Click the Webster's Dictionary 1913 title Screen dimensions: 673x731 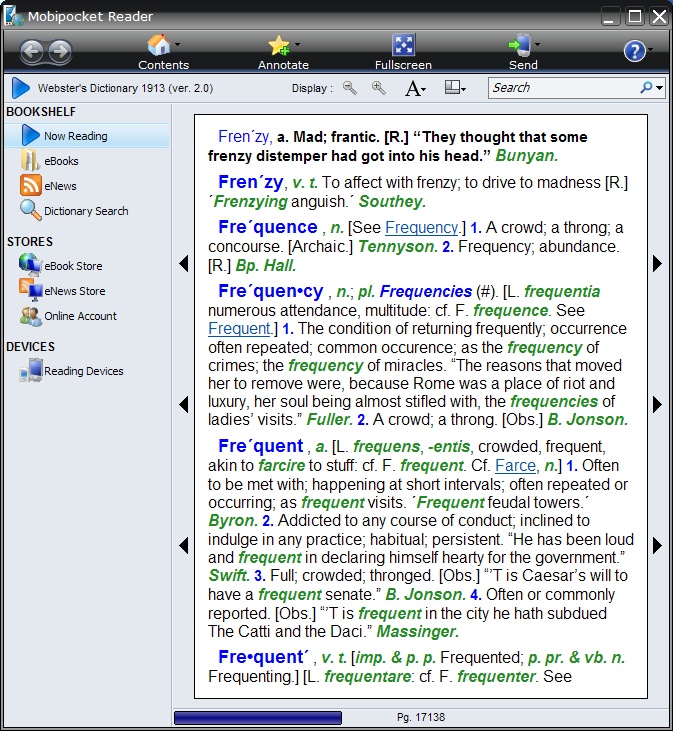tap(125, 88)
